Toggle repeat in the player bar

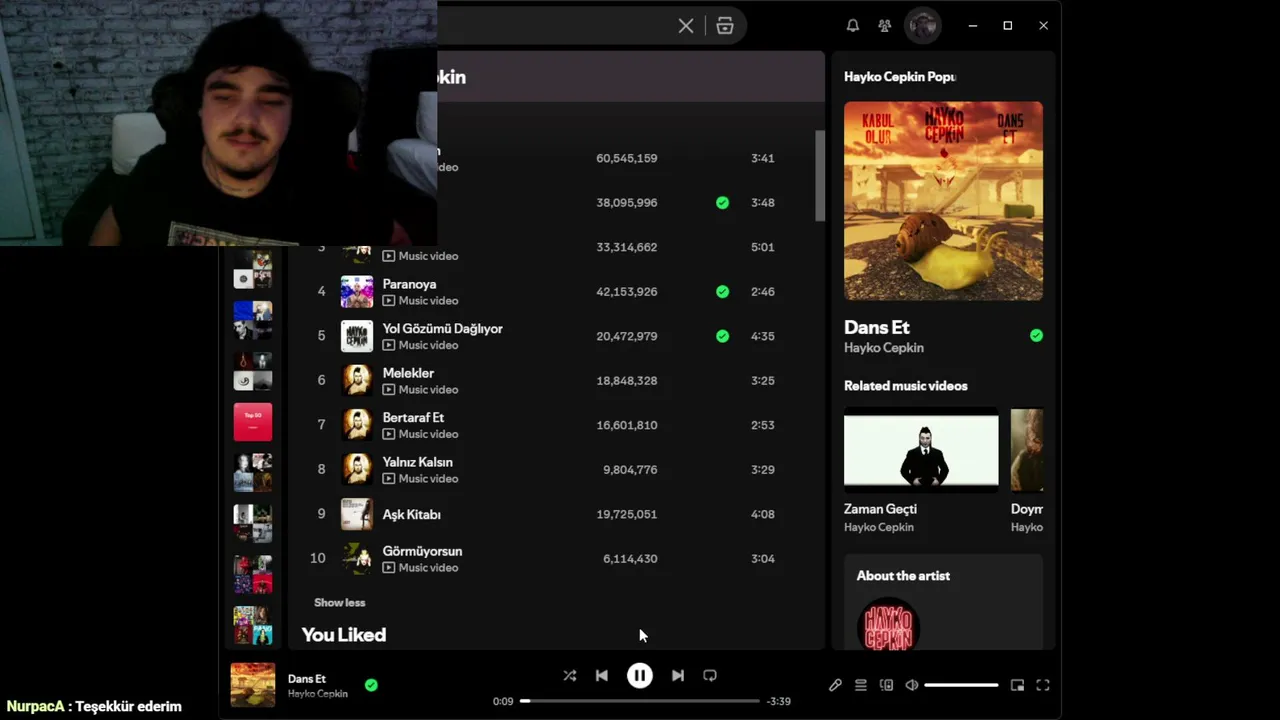(710, 676)
